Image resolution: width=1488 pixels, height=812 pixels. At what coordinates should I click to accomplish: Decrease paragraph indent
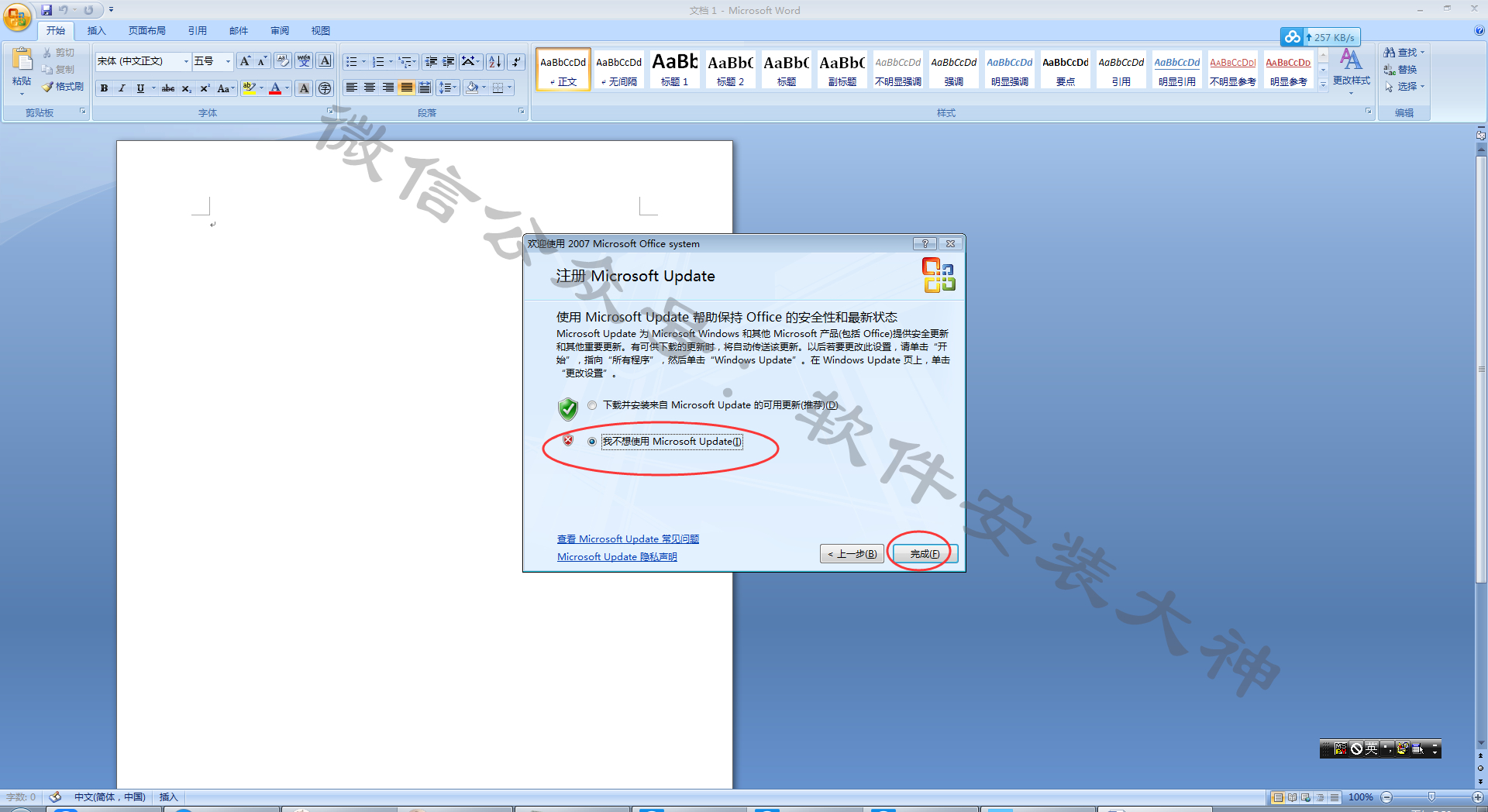432,61
